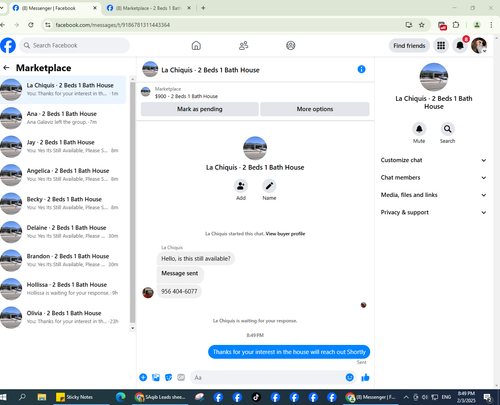The image size is (500, 405).
Task: Attach a photo file icon
Action: point(156,377)
